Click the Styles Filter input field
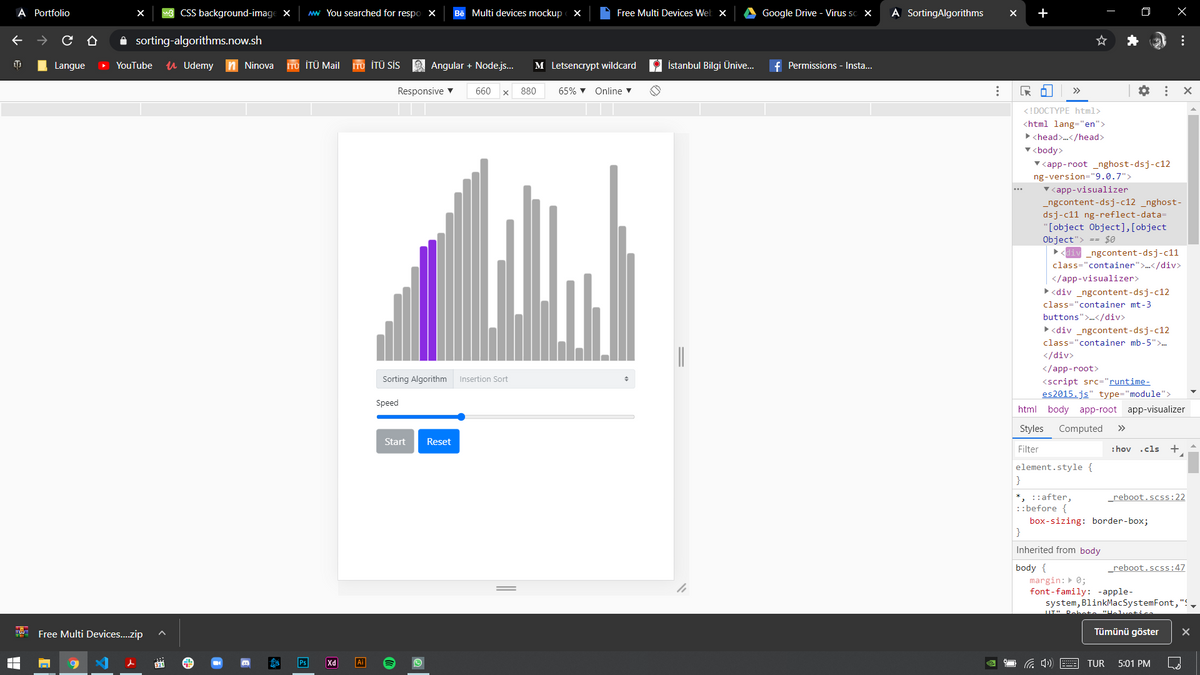This screenshot has height=675, width=1200. pos(1058,449)
